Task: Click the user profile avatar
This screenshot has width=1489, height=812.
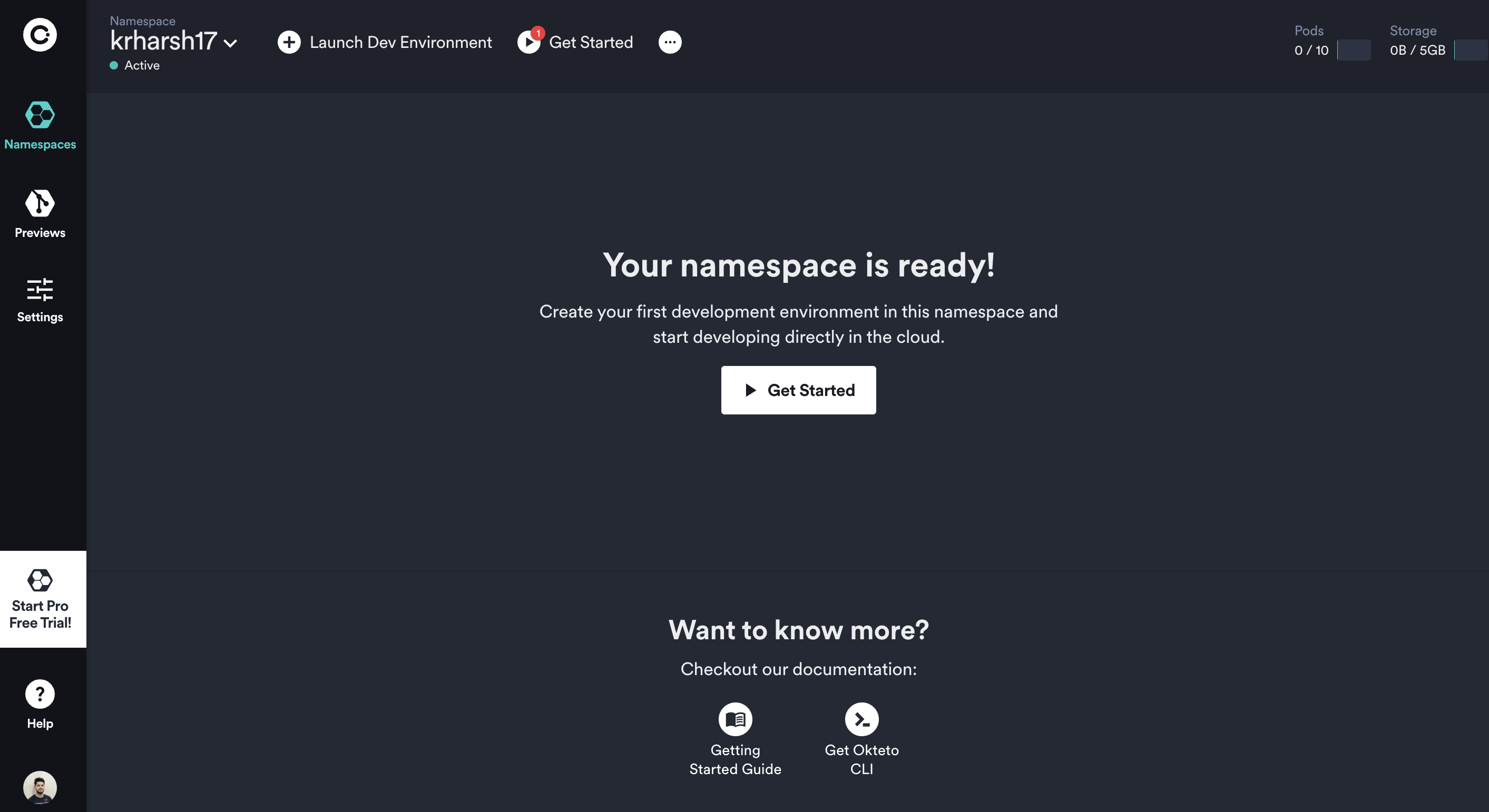Action: 40,787
